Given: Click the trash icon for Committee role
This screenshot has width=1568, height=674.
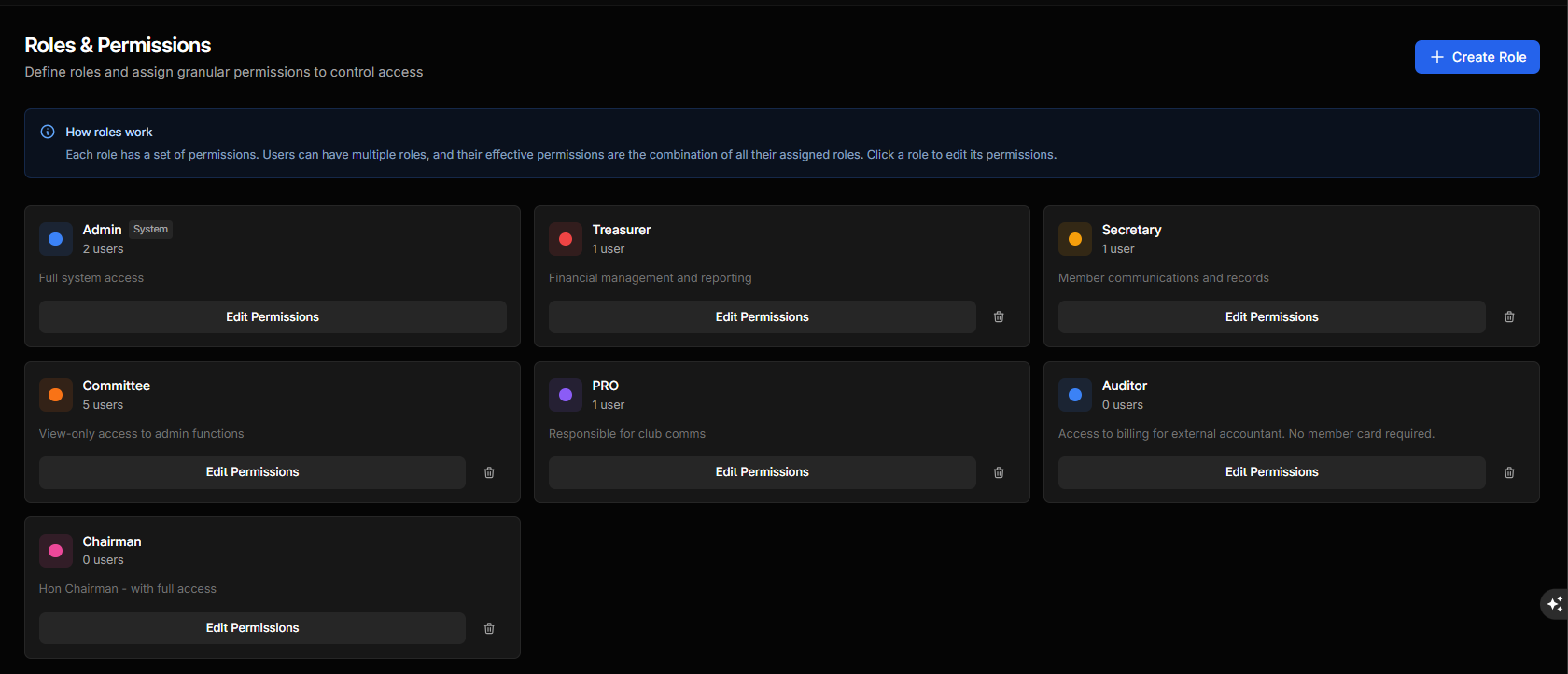Looking at the screenshot, I should click(489, 473).
